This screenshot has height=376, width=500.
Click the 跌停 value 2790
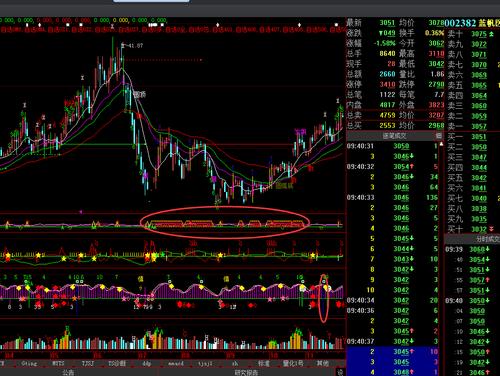click(436, 84)
